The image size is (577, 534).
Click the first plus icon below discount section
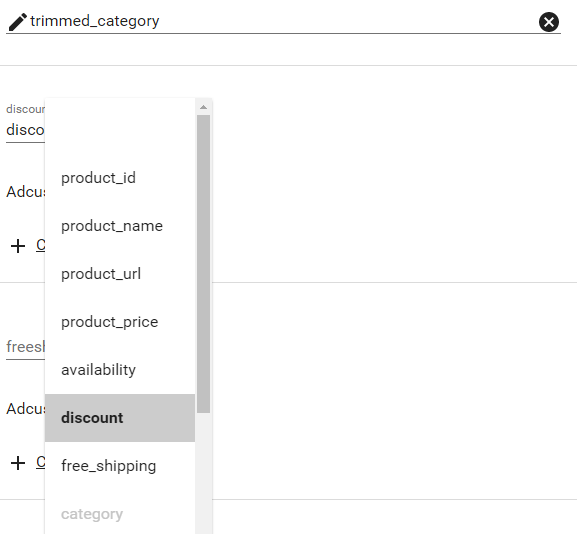(18, 246)
